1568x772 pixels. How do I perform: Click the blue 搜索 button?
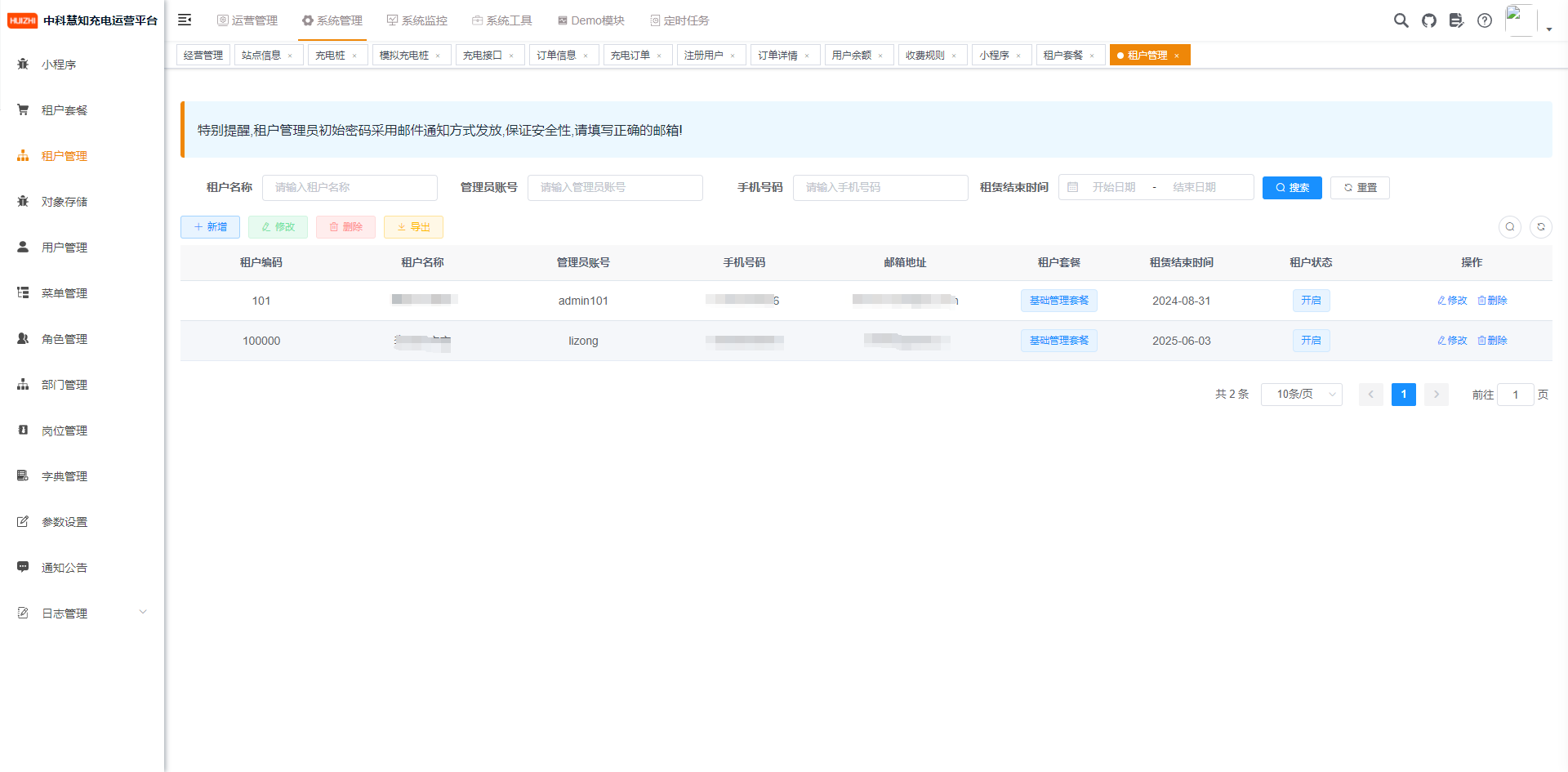click(1292, 188)
